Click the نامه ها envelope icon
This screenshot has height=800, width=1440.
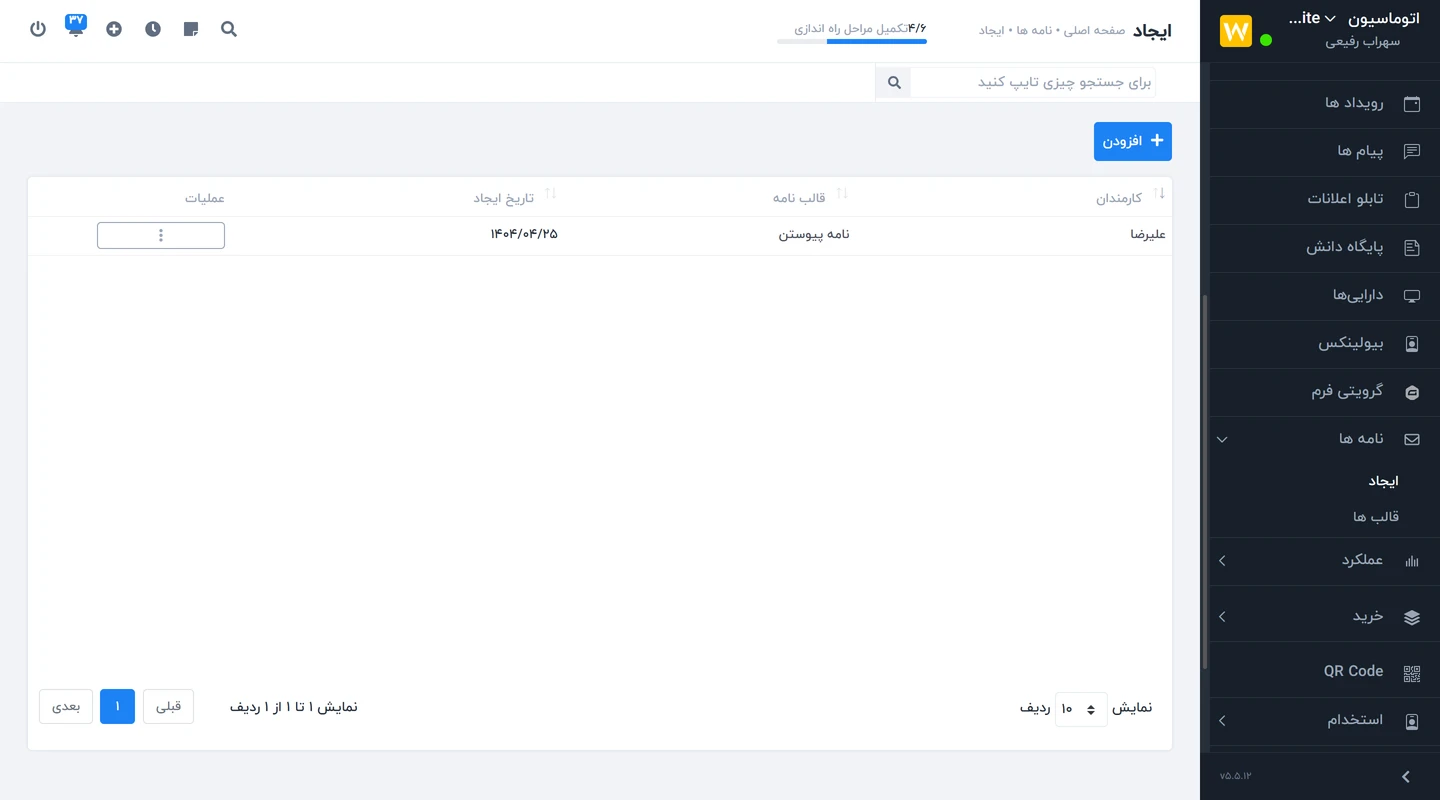[1412, 439]
